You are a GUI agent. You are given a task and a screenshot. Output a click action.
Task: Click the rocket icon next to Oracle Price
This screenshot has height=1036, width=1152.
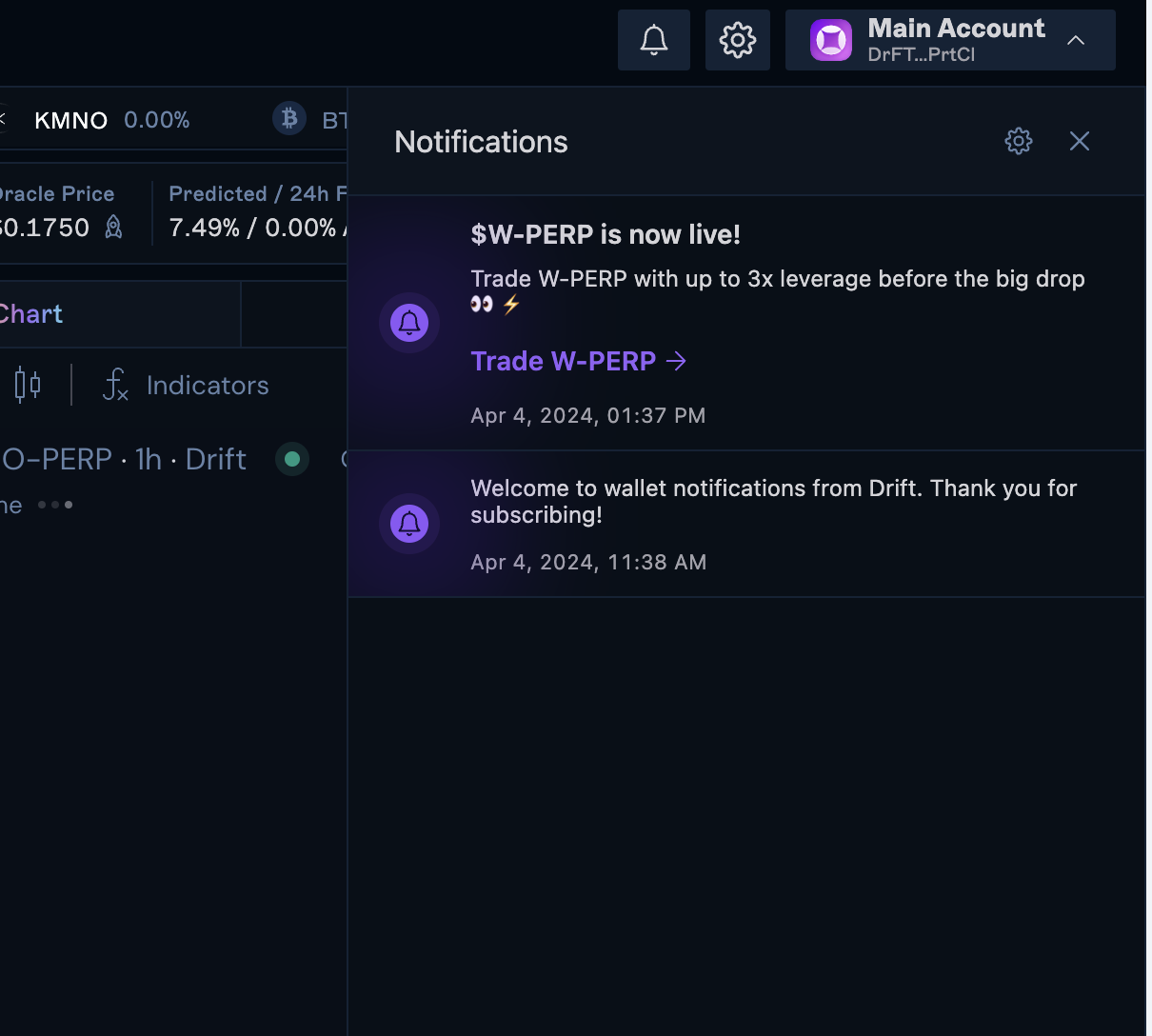(113, 228)
